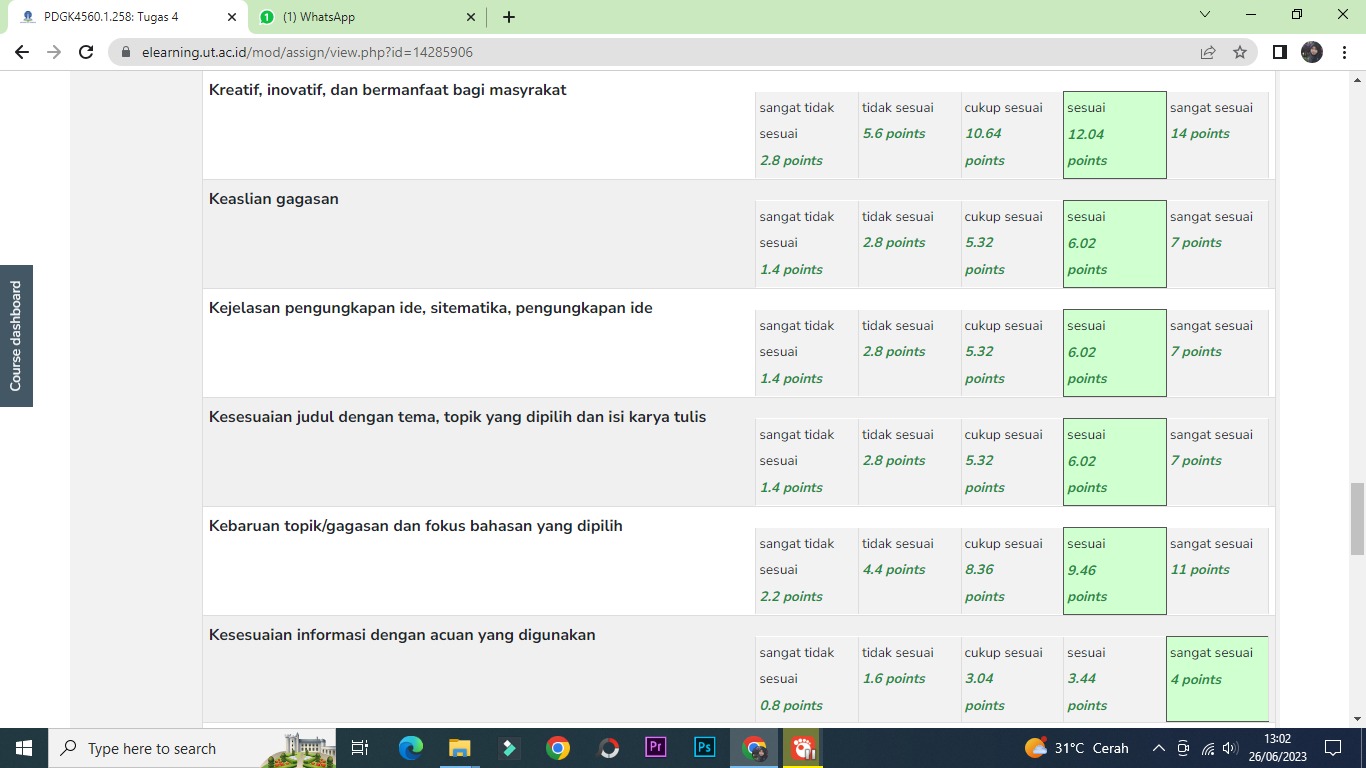Click the 'cukup sesuai 8.36 points' cell
1366x768 pixels.
(1011, 571)
